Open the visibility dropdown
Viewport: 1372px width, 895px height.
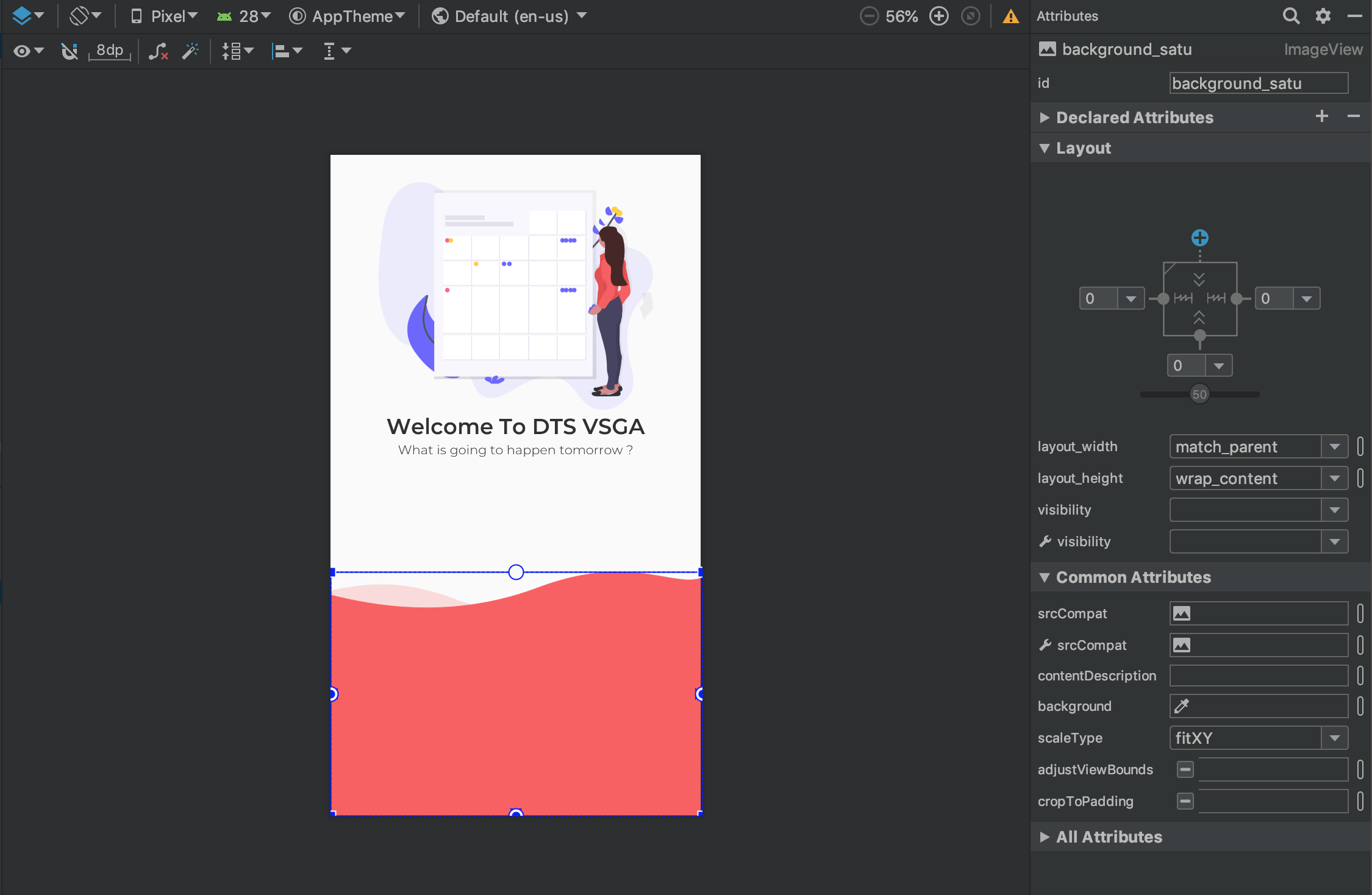coord(1335,510)
